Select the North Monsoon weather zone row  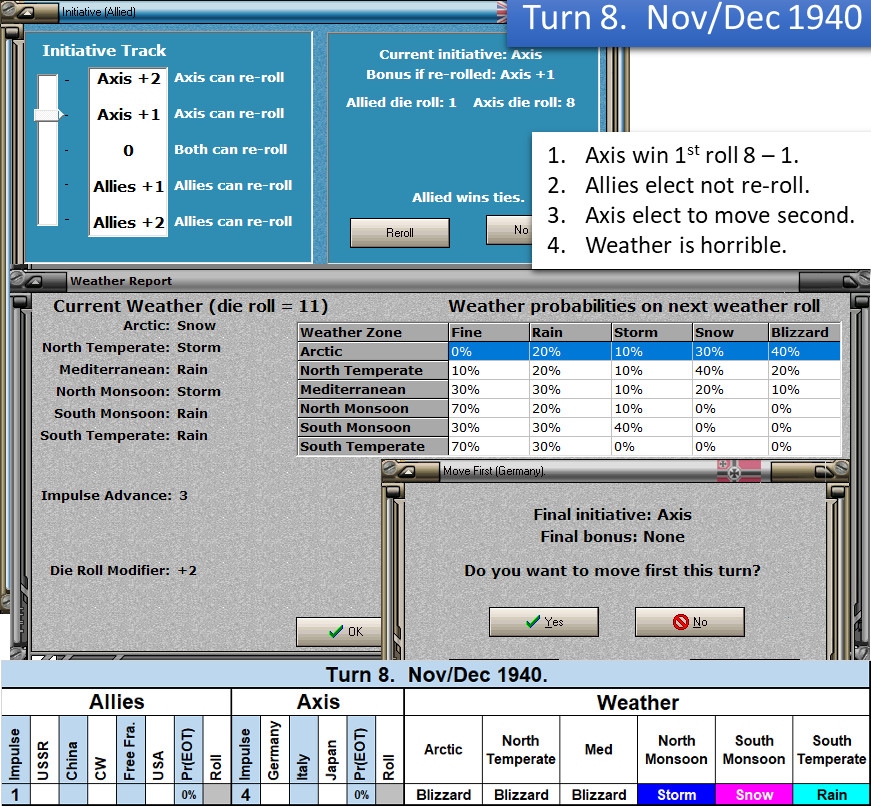(x=569, y=408)
